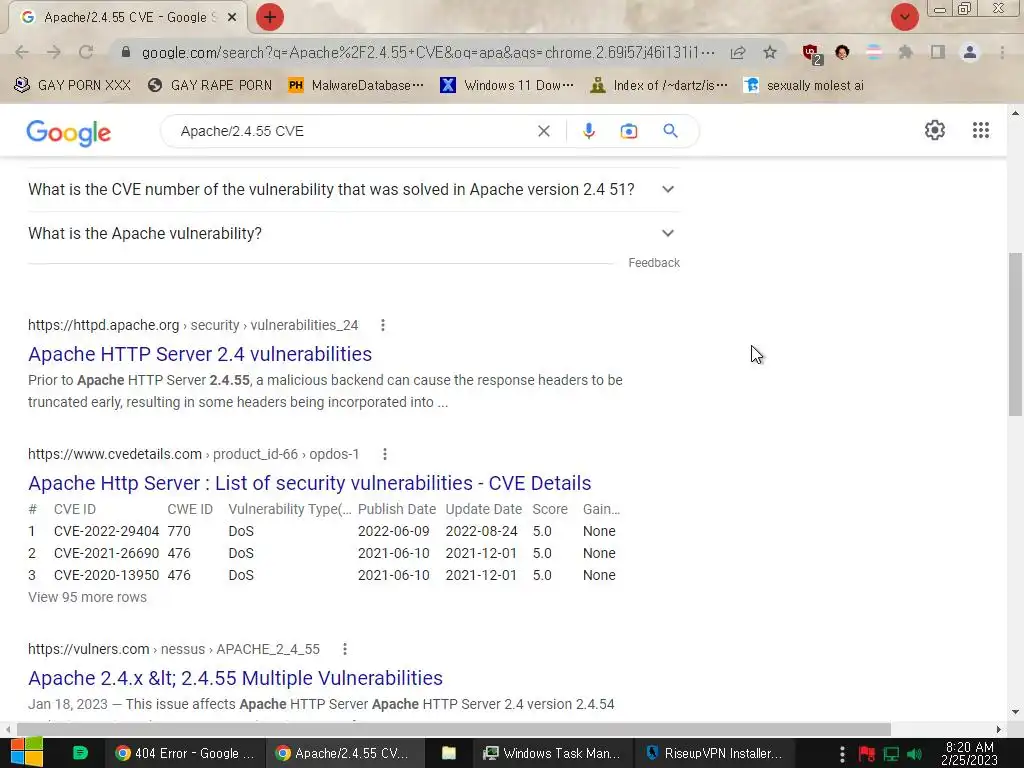The height and width of the screenshot is (768, 1024).
Task: Switch to Windows Task Manager in taskbar
Action: click(551, 753)
